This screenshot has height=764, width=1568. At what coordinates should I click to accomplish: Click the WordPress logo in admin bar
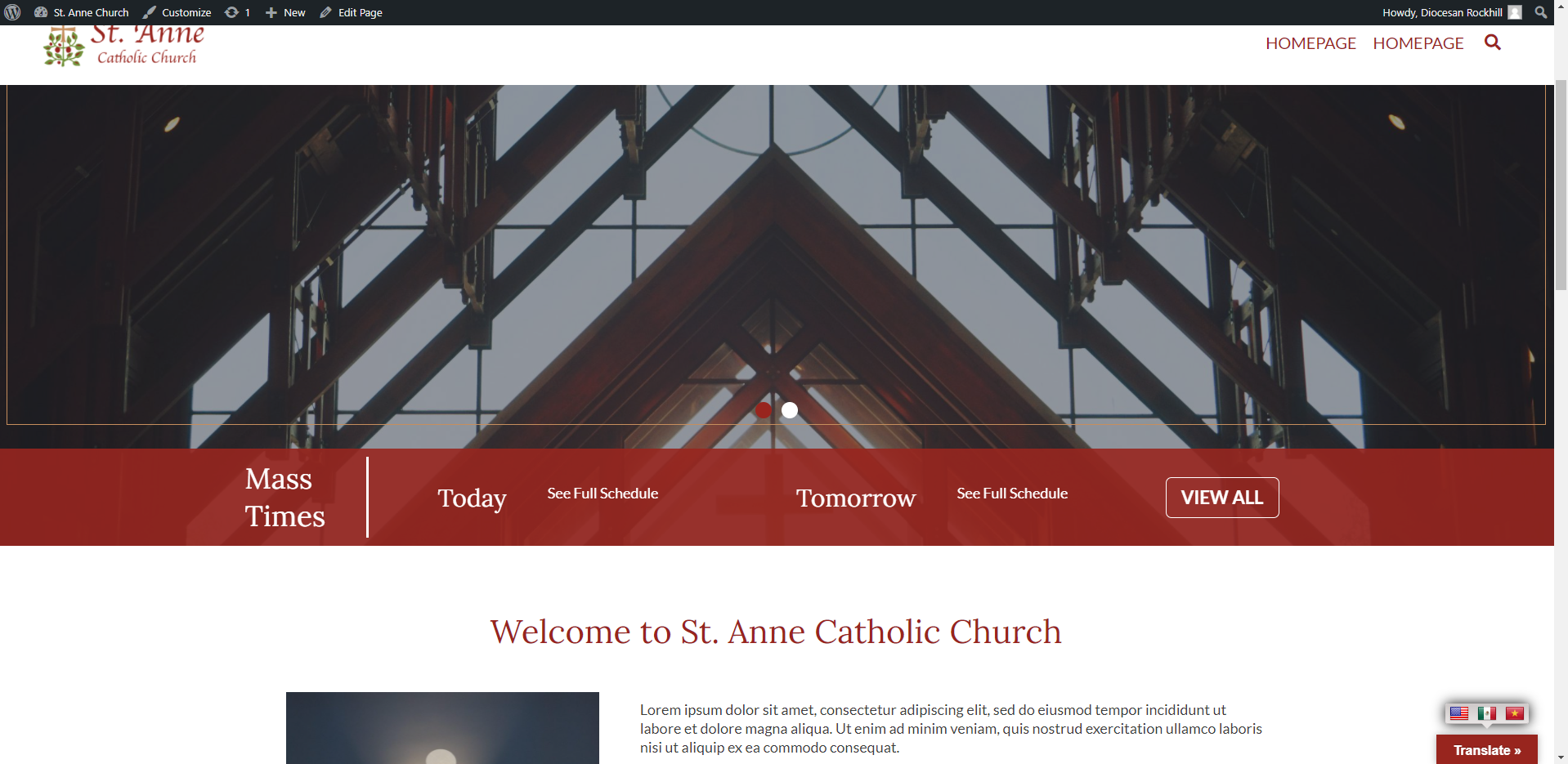12,12
